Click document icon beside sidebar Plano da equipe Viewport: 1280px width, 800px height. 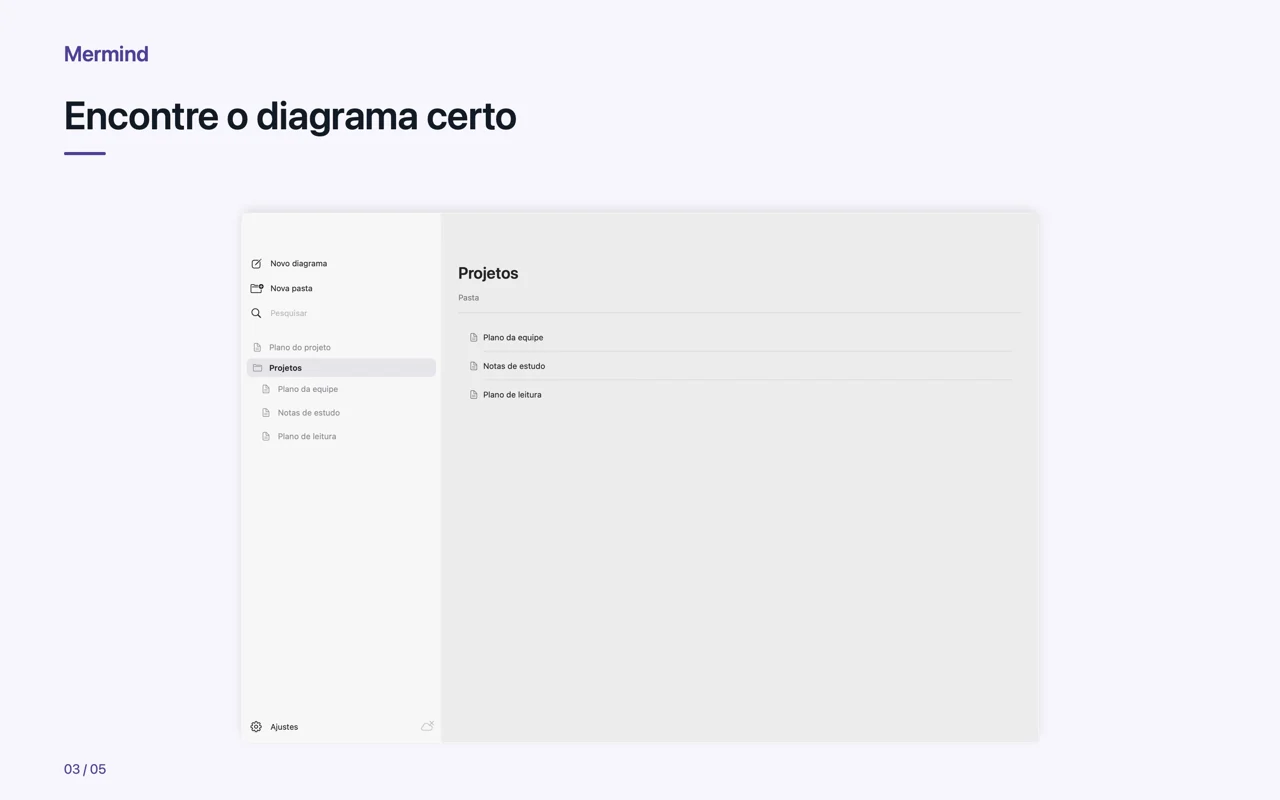click(x=266, y=389)
